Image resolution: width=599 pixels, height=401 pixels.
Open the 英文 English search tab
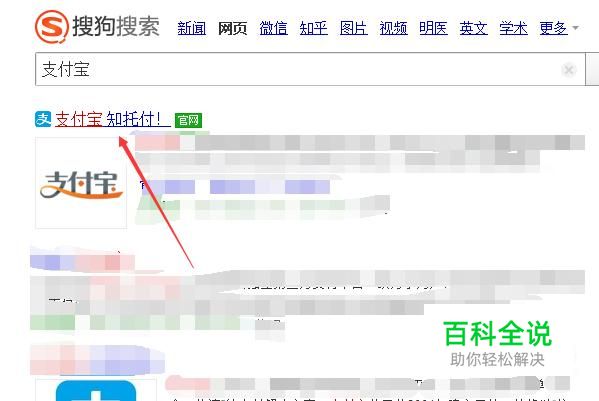[x=473, y=28]
